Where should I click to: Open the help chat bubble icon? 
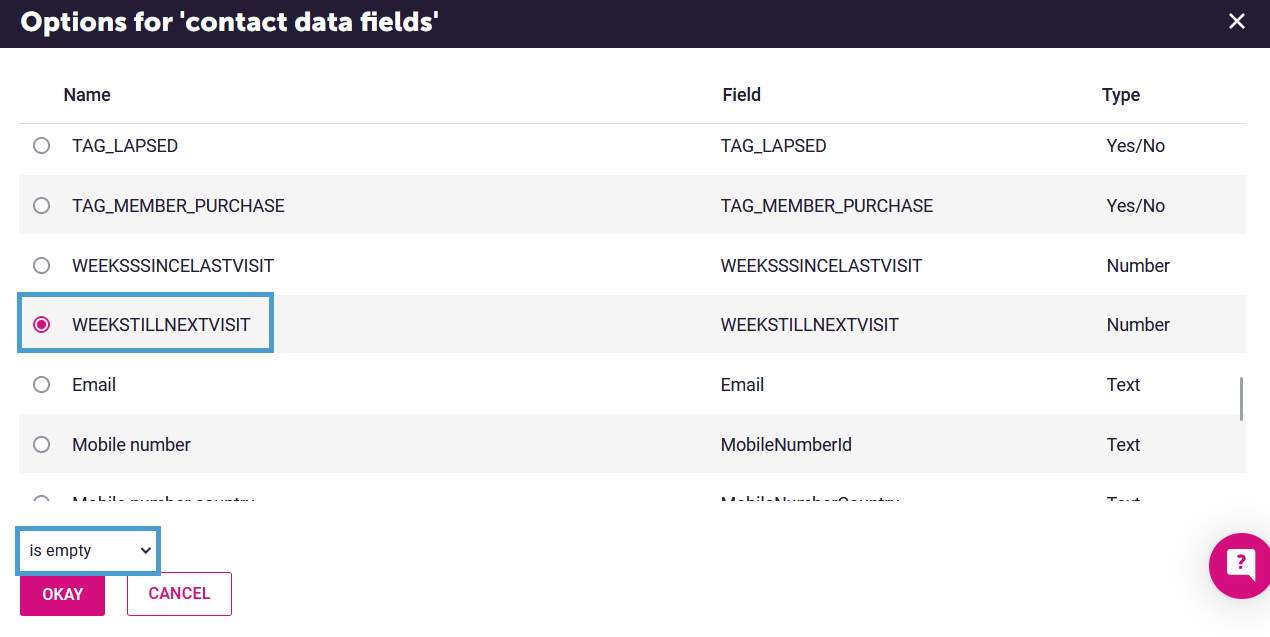pos(1241,565)
